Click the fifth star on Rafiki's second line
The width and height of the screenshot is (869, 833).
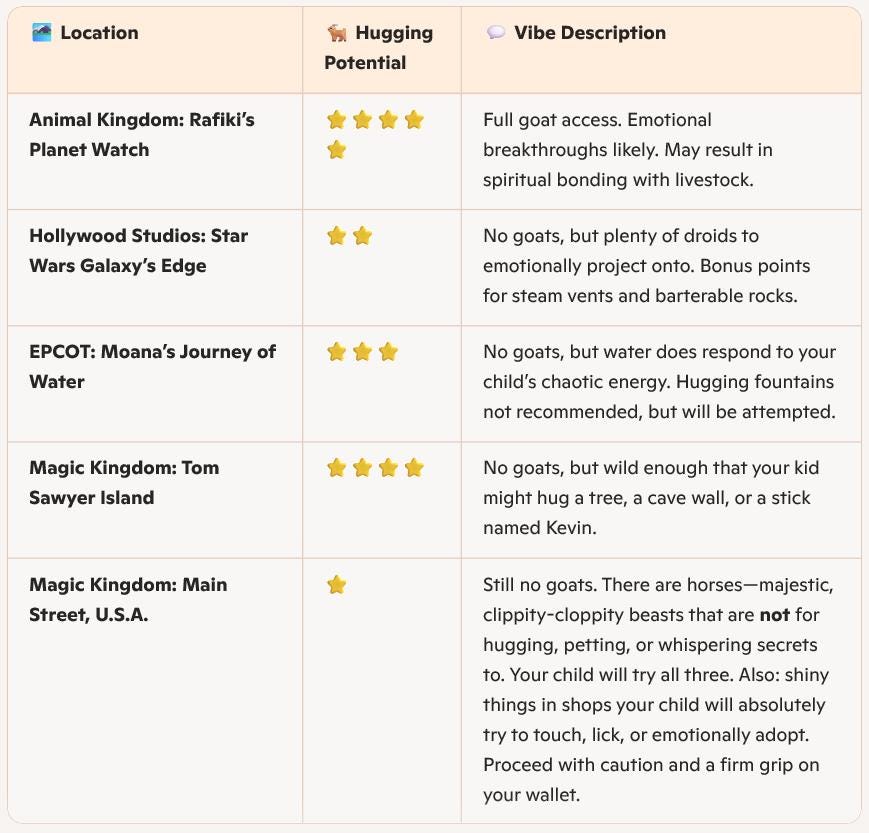point(336,150)
